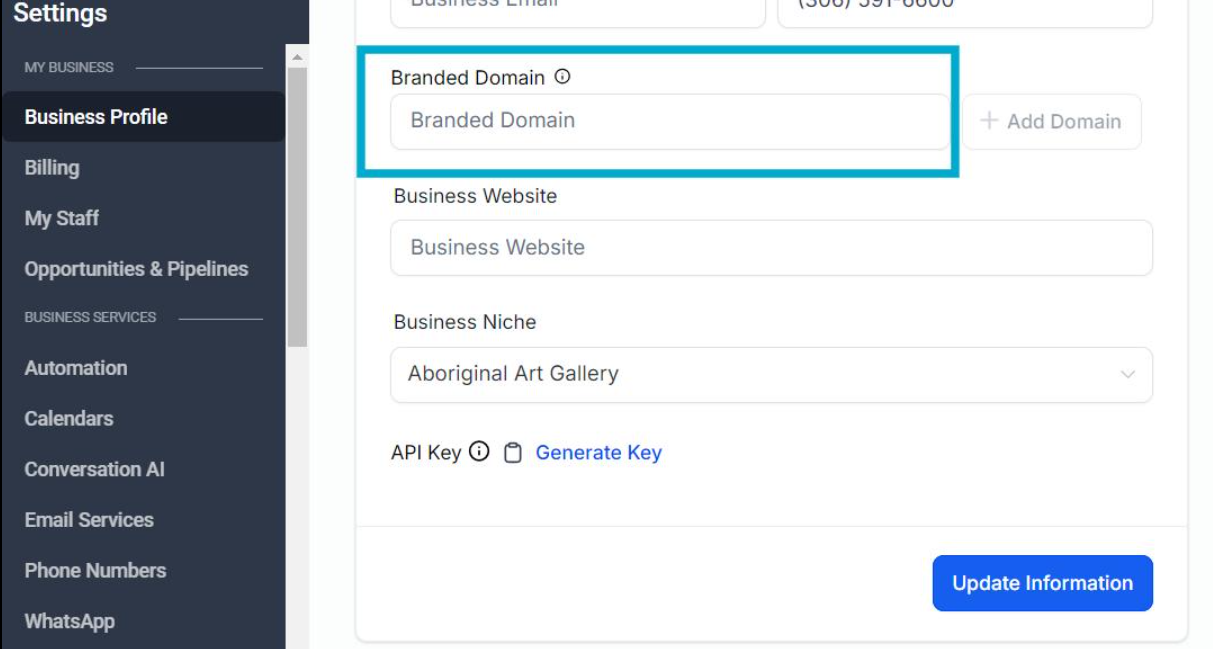The image size is (1213, 649).
Task: Click the Branded Domain info icon
Action: coord(562,77)
